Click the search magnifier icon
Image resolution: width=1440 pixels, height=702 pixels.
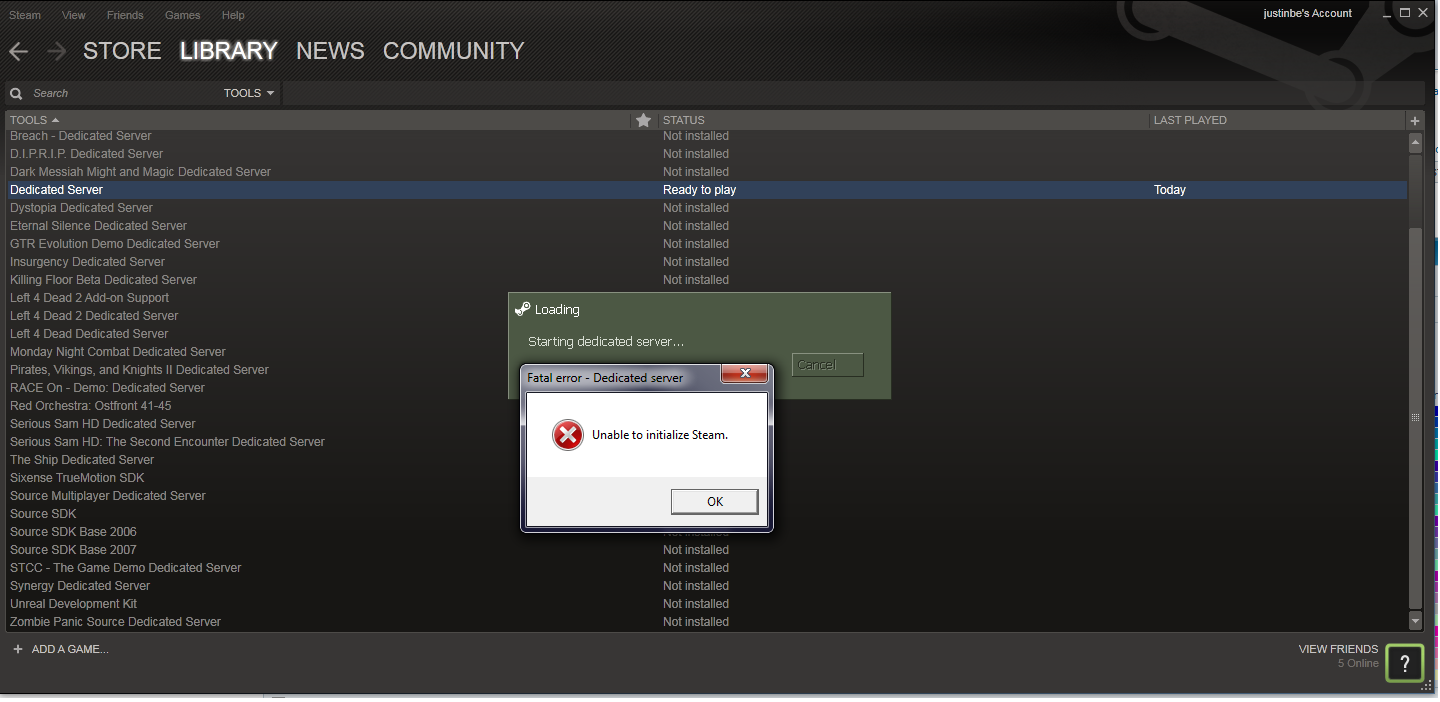click(16, 93)
